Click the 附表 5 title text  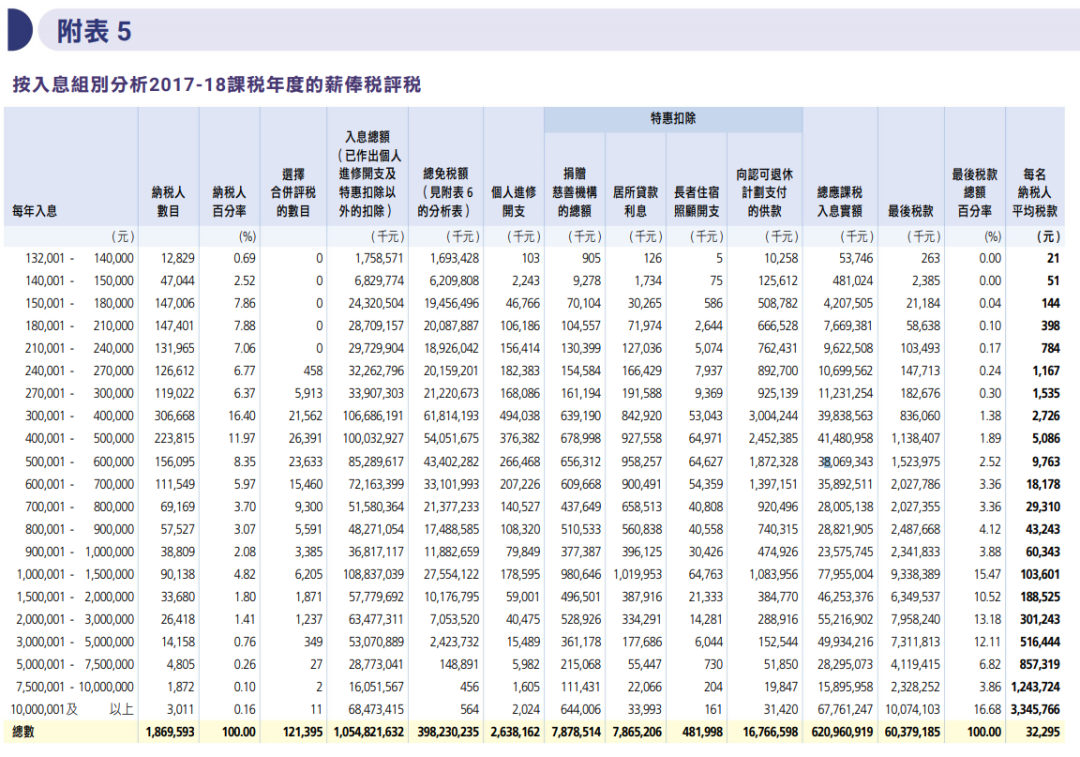94,32
